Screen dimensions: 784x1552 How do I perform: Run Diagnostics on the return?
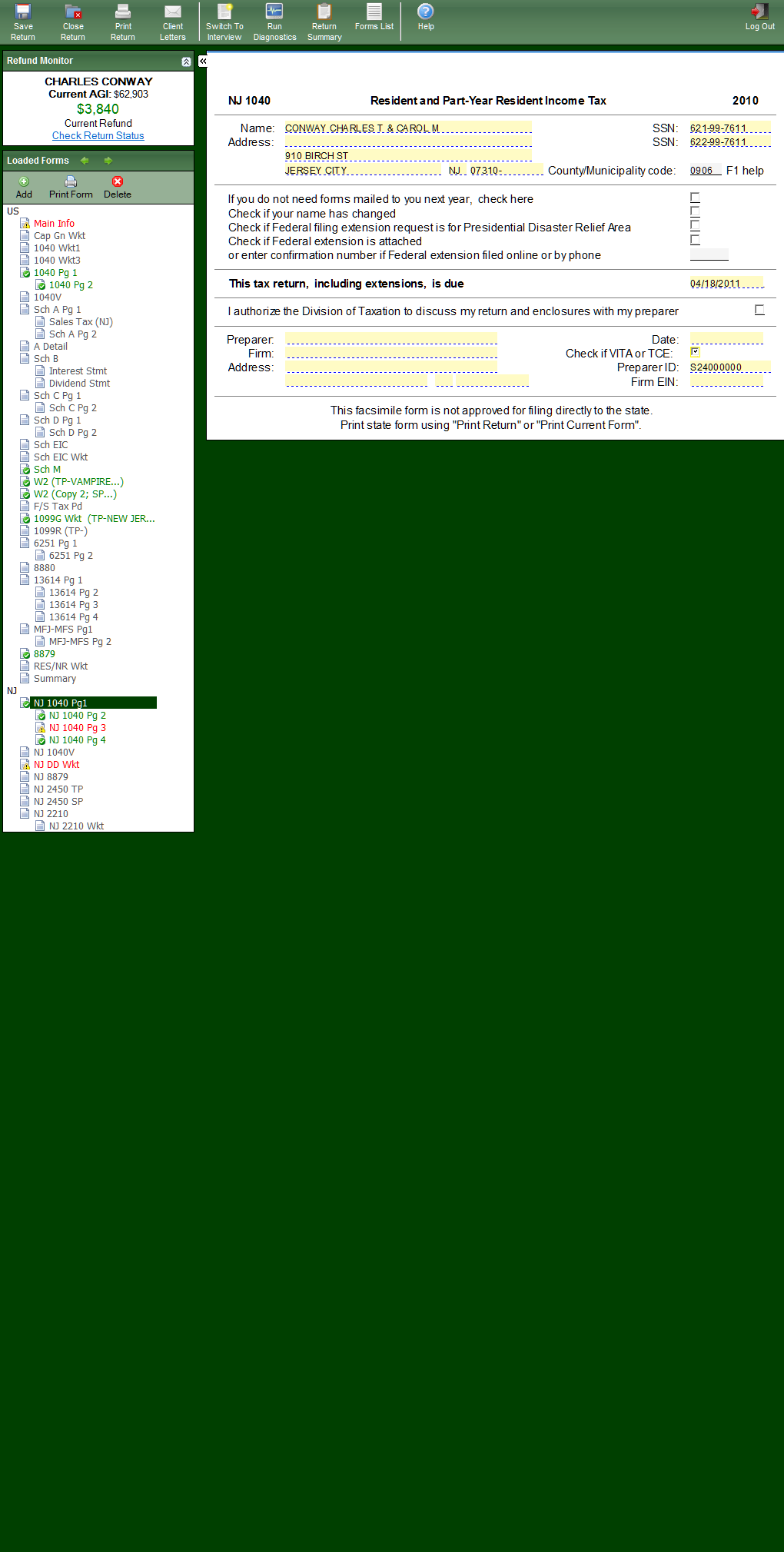274,13
